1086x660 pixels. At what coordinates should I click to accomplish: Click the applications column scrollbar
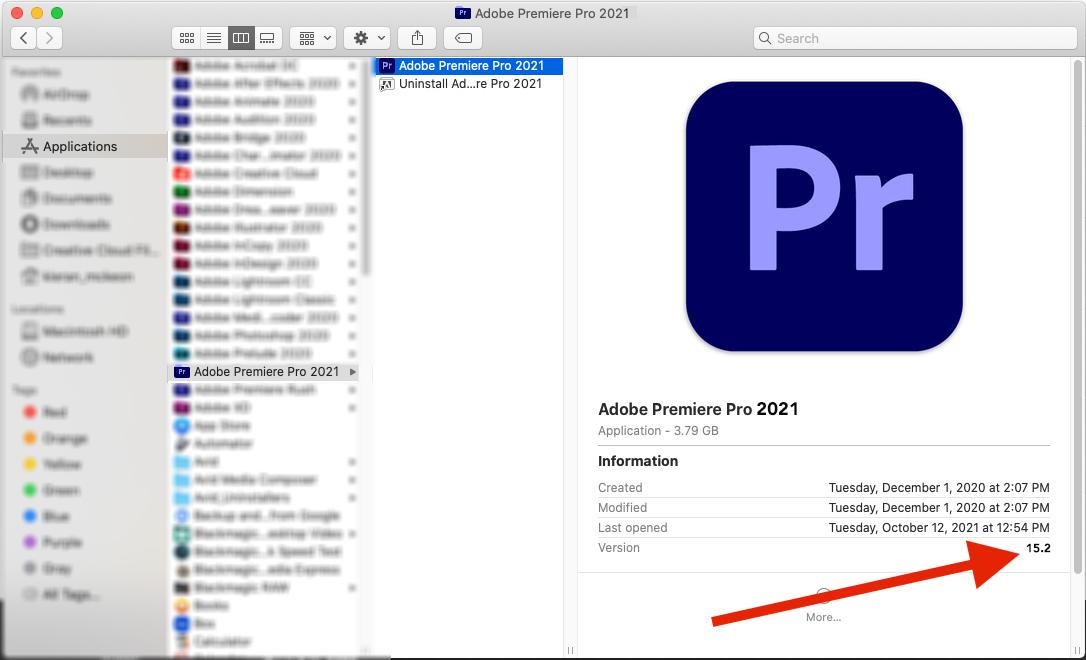(366, 166)
